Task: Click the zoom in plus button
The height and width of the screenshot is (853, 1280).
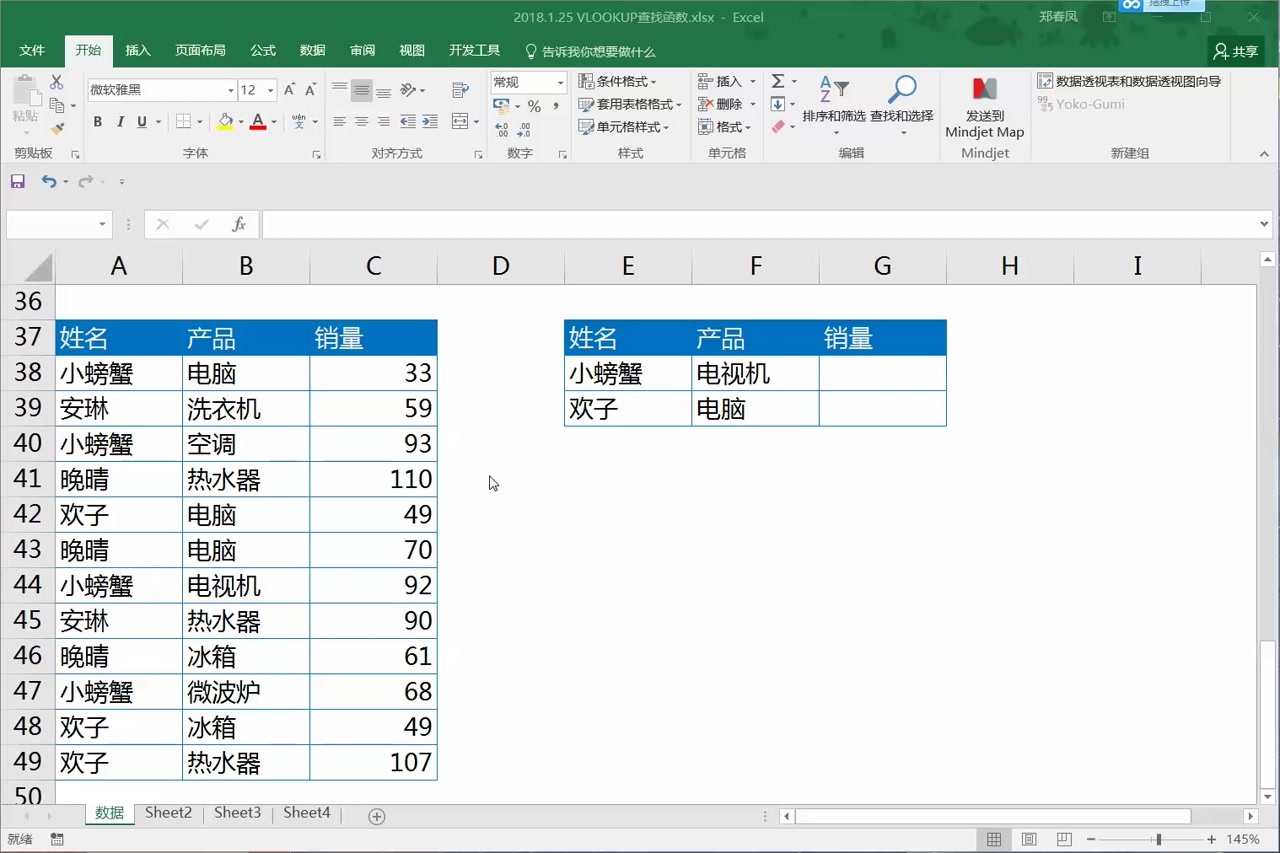Action: point(1212,840)
